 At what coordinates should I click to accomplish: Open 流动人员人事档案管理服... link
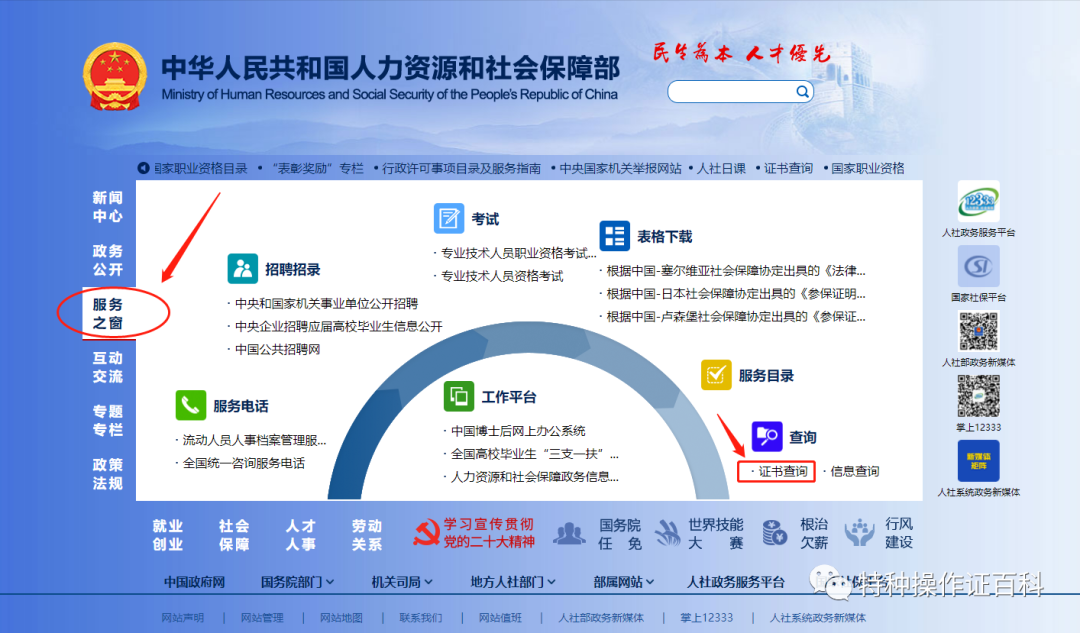(x=254, y=439)
